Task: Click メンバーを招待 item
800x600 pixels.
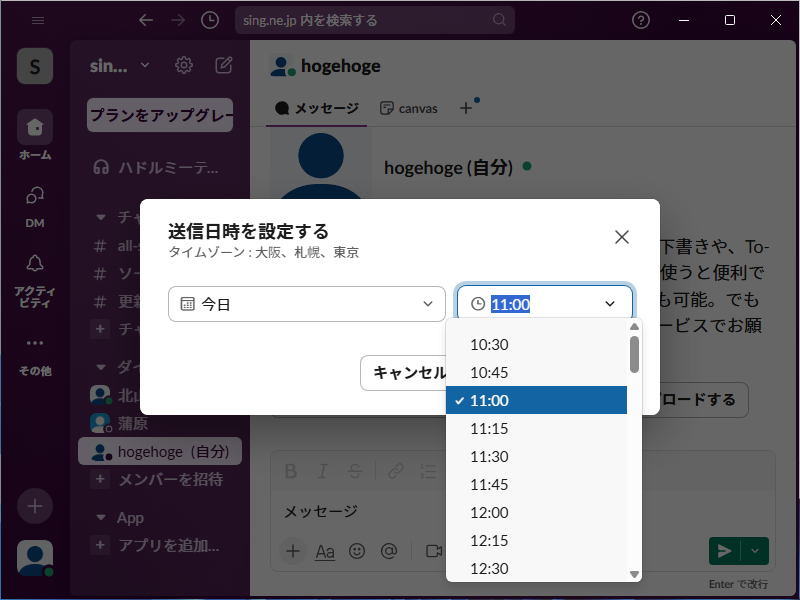Action: pos(159,479)
